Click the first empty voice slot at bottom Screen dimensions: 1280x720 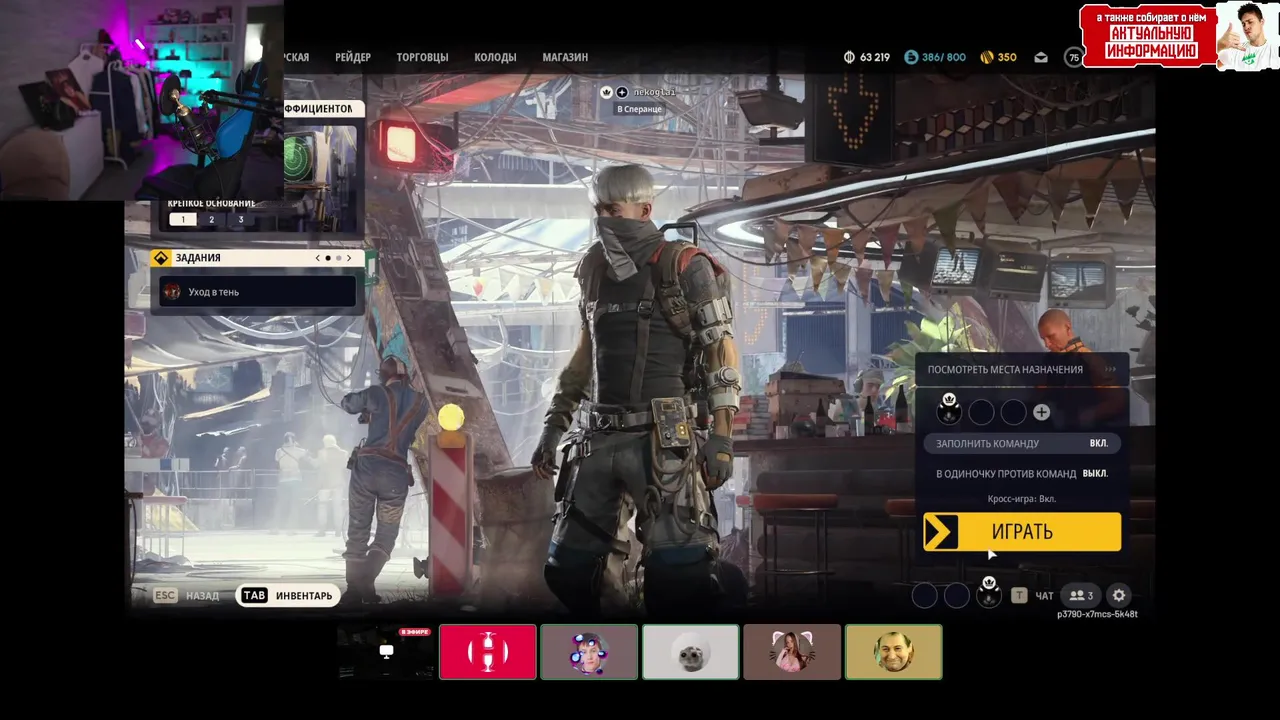coord(925,595)
